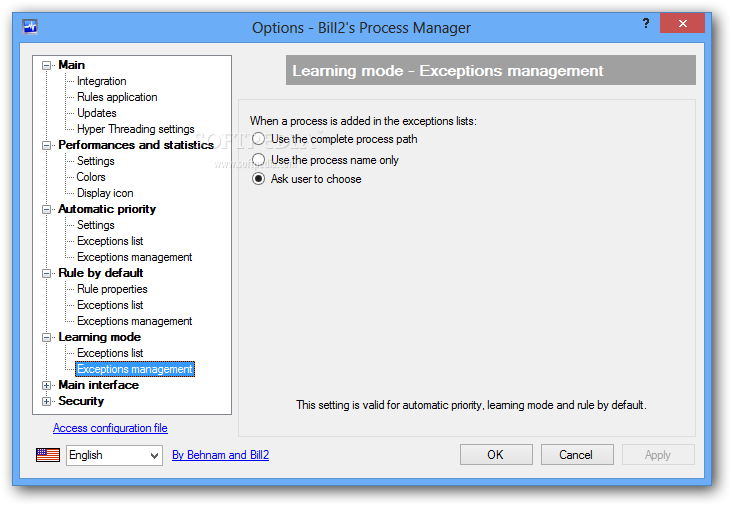Expand the Security tree node
Image resolution: width=732 pixels, height=506 pixels.
click(46, 401)
